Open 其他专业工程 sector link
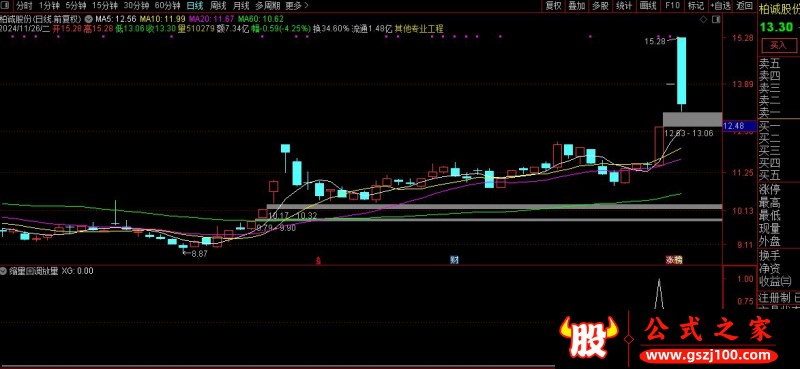 click(419, 29)
